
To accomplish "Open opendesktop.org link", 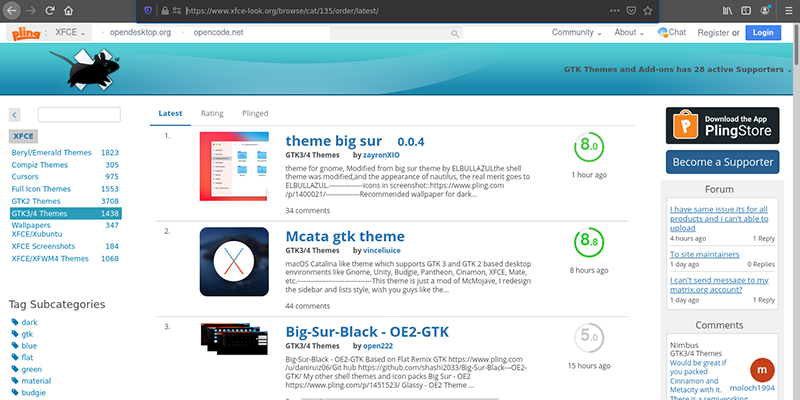I will coord(140,33).
